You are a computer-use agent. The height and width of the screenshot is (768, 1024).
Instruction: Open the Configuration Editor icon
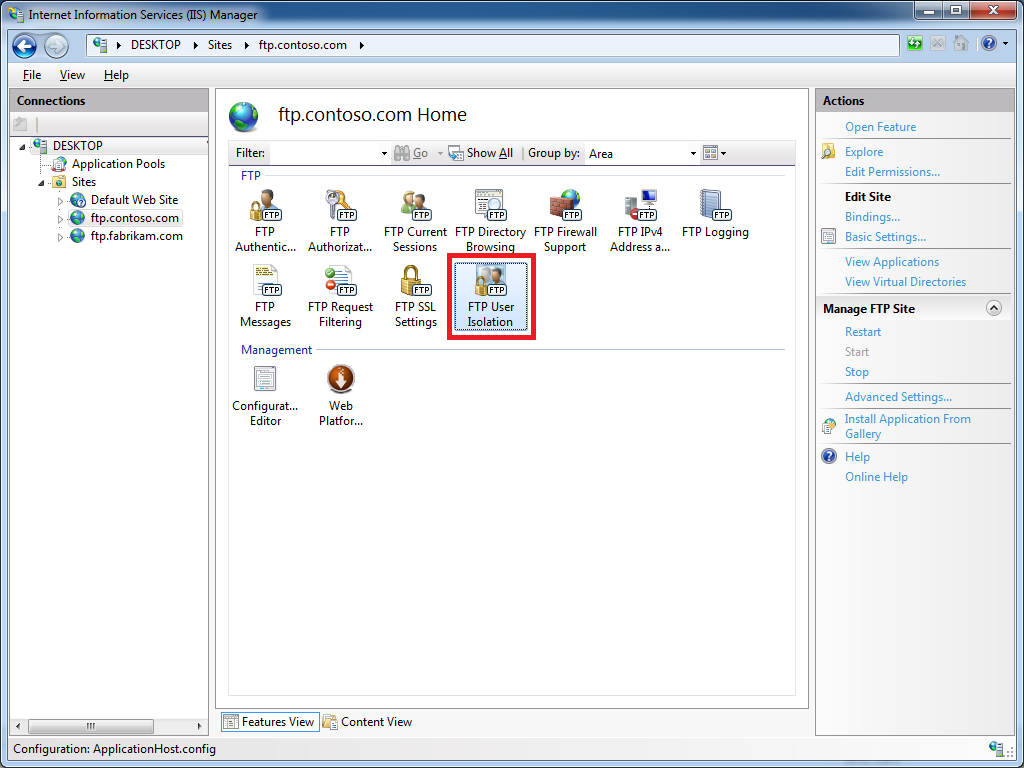click(x=265, y=395)
